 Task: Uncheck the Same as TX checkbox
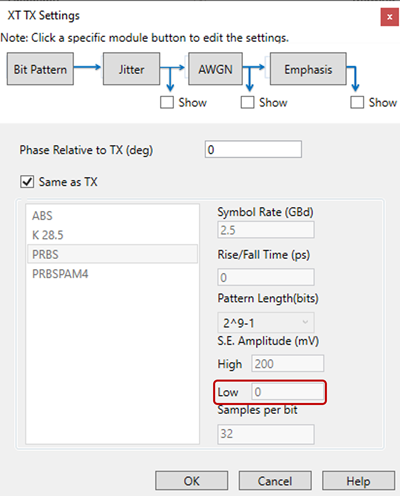click(27, 182)
